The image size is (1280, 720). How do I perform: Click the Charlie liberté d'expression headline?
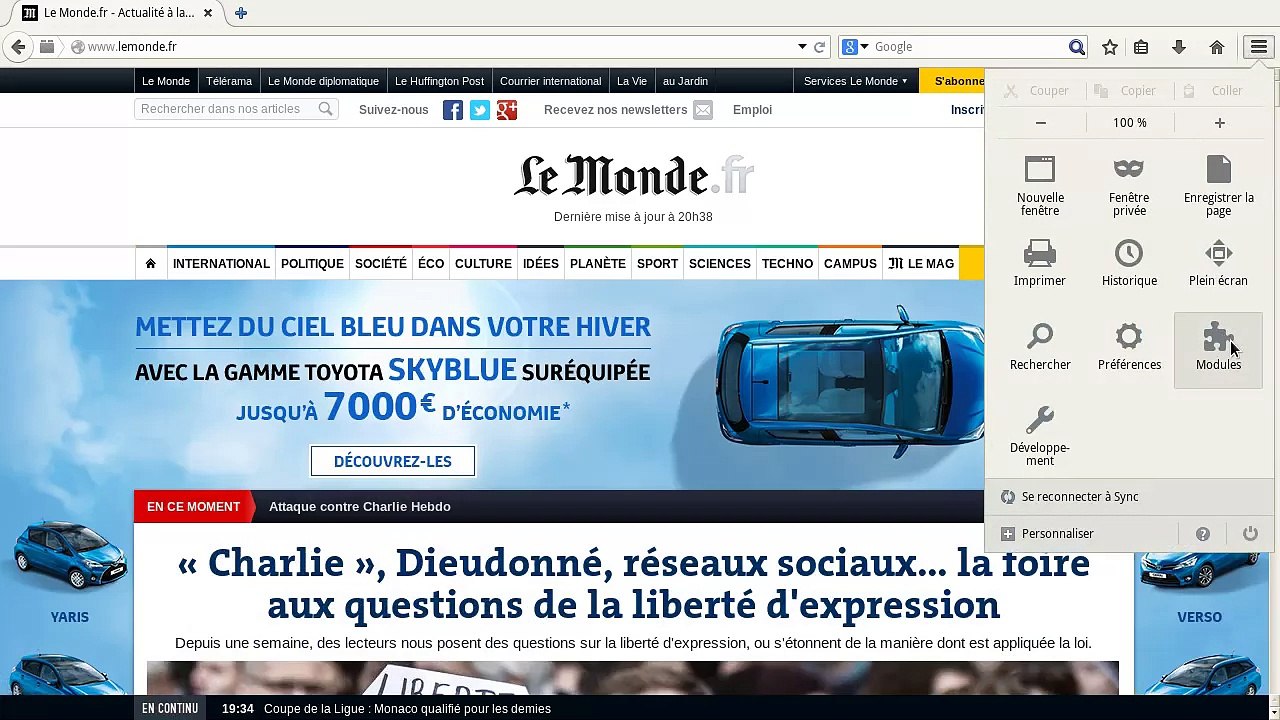634,584
